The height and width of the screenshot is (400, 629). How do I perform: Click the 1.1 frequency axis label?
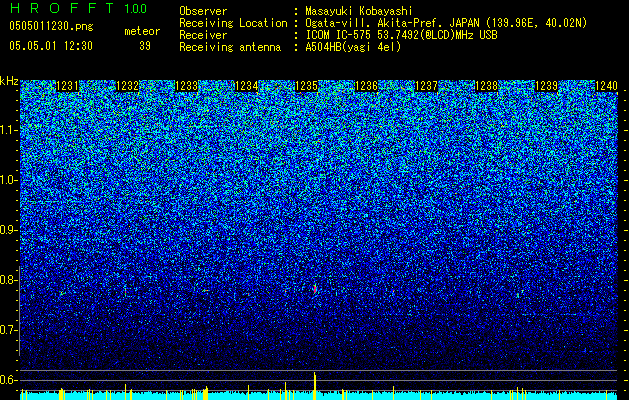click(9, 130)
